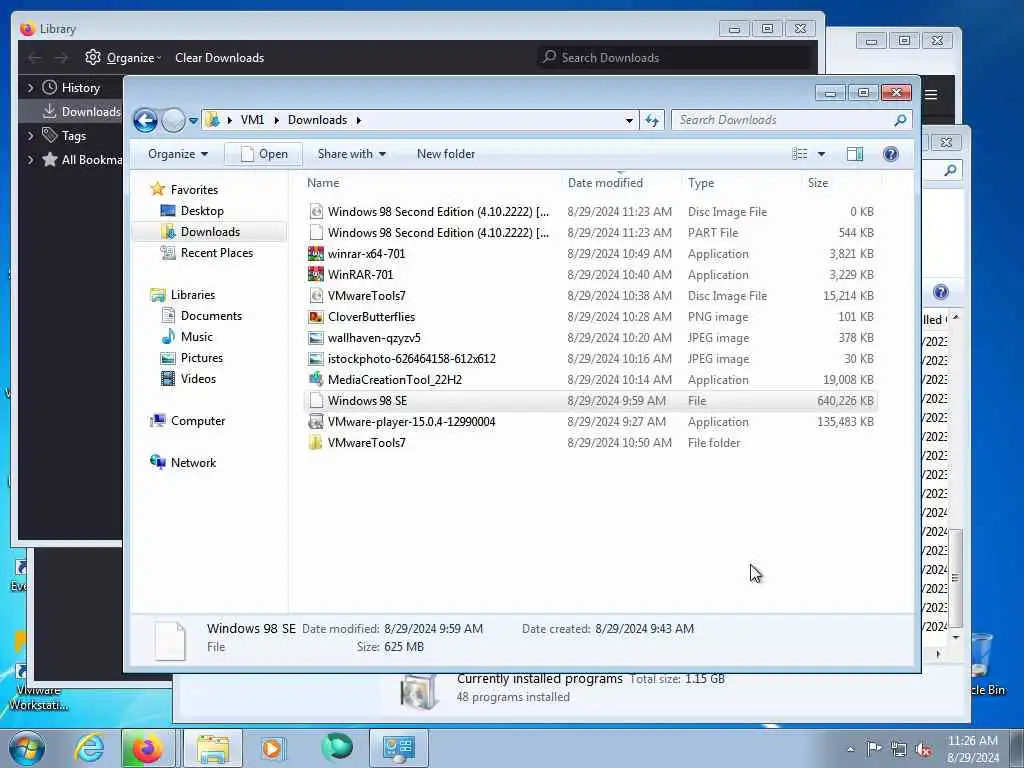
Task: Click the Control Panel taskbar icon
Action: [399, 748]
